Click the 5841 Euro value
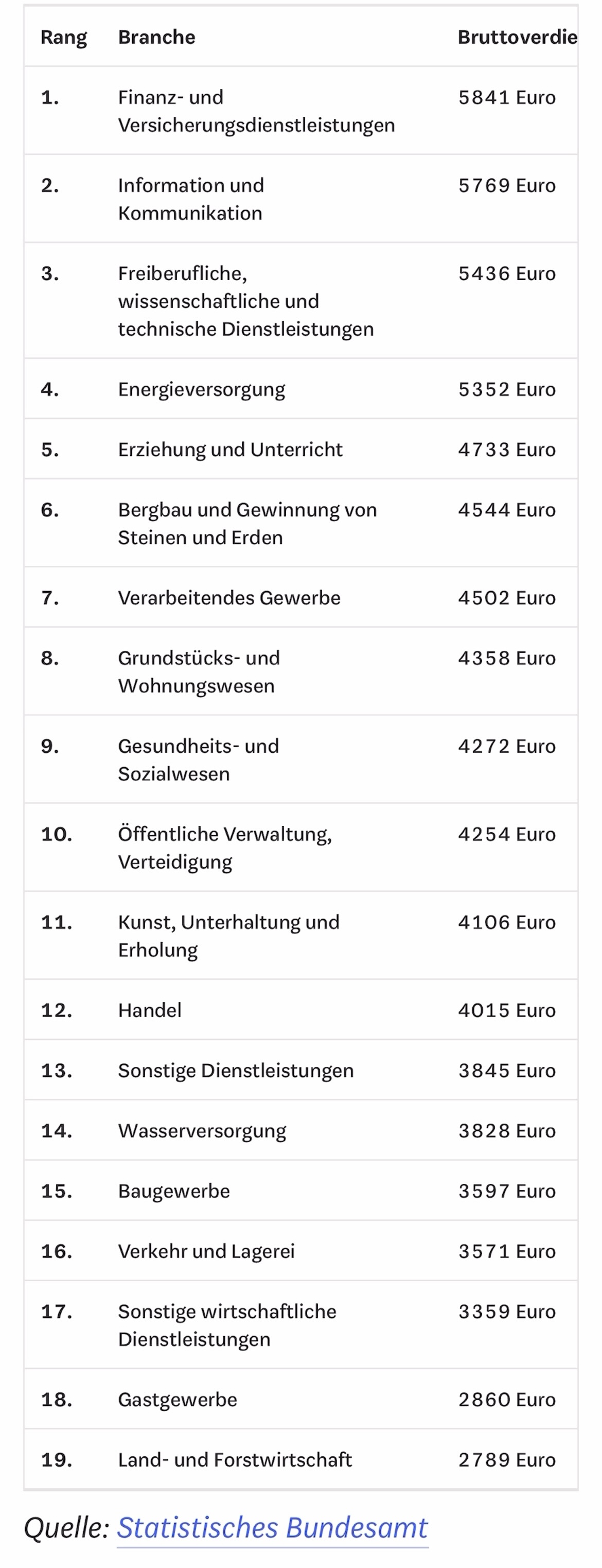 point(506,97)
